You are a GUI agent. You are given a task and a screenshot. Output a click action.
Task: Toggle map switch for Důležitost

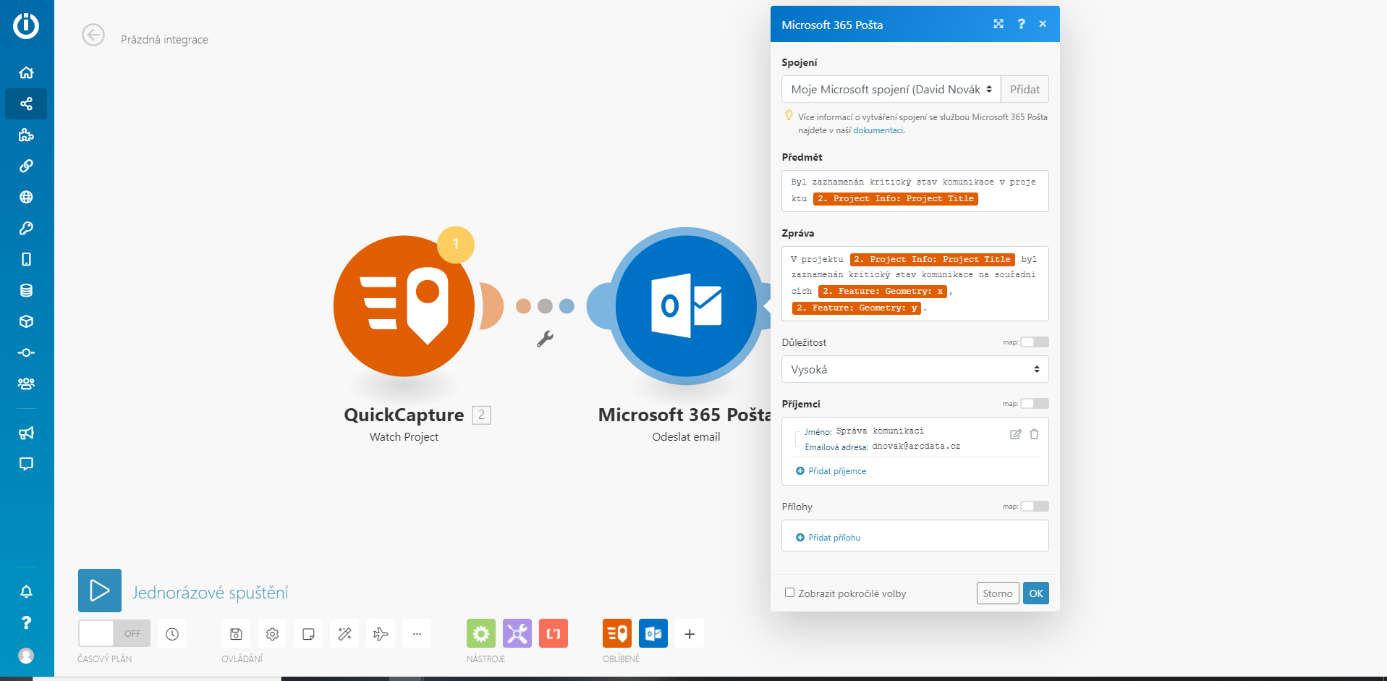[1034, 342]
